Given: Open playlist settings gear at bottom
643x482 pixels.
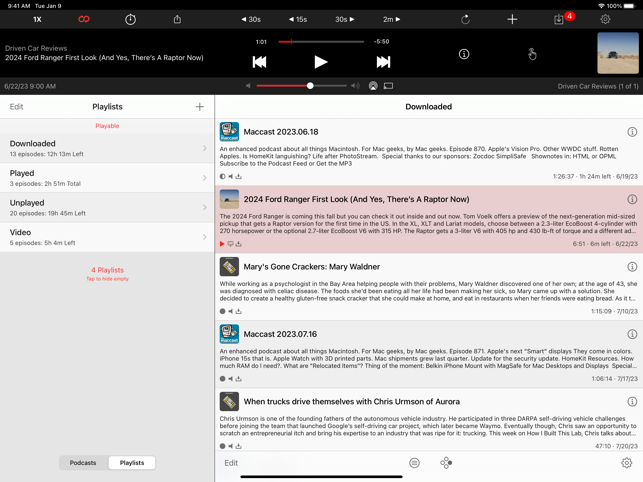Looking at the screenshot, I should click(x=627, y=463).
